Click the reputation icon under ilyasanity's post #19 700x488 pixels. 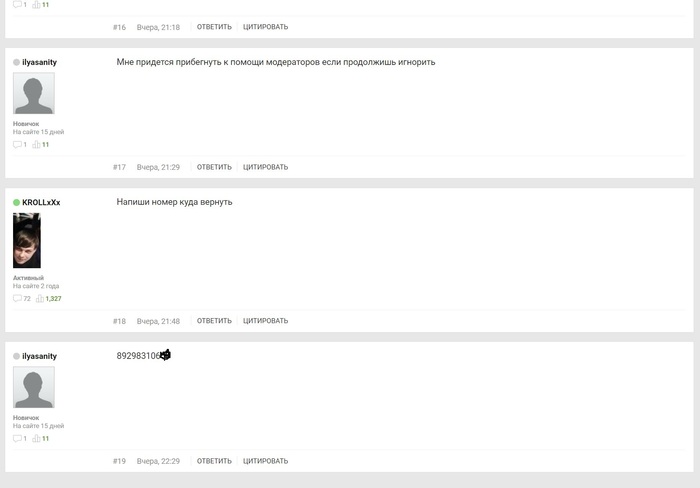pyautogui.click(x=36, y=438)
